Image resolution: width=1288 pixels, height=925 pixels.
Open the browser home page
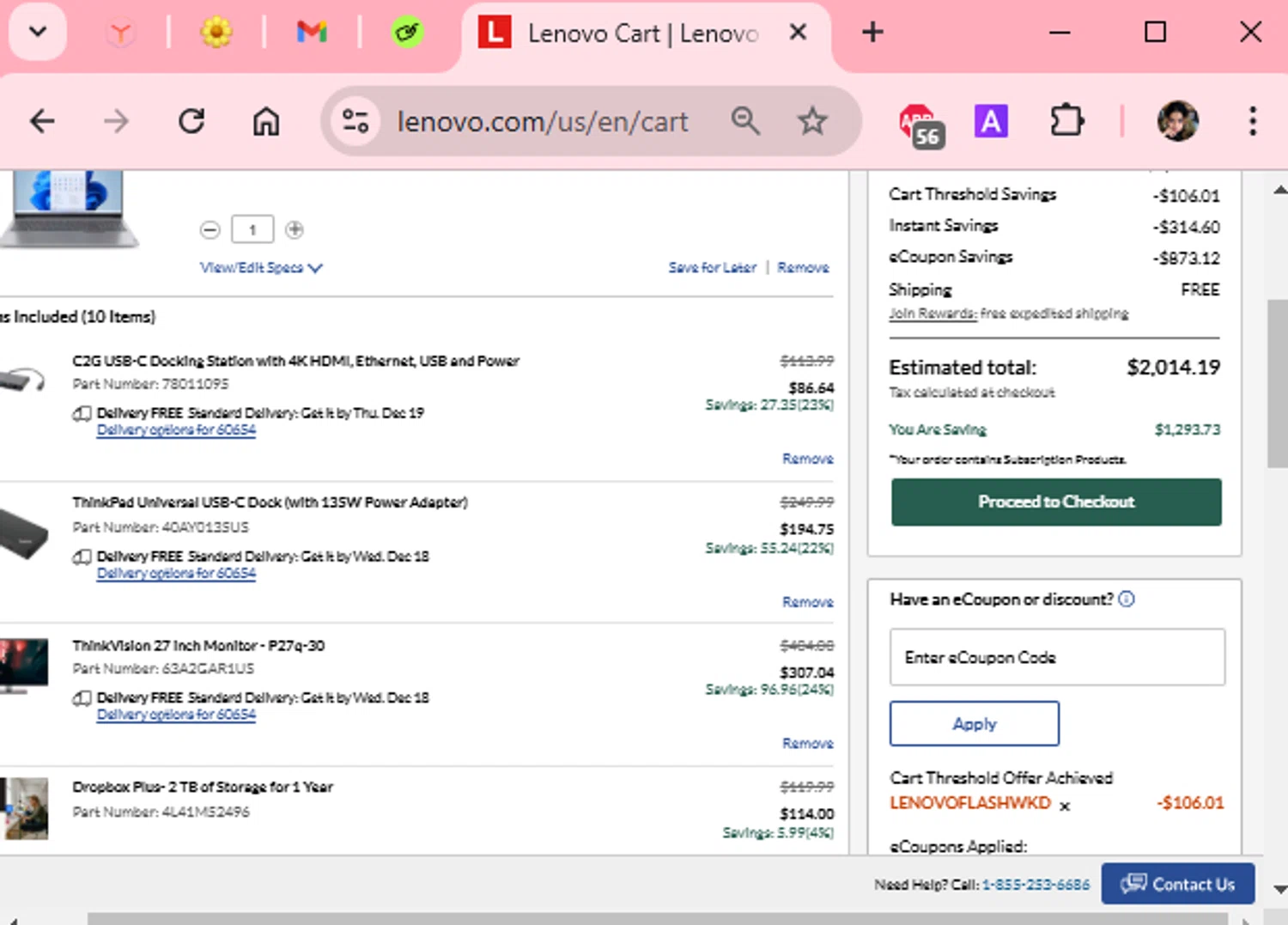[x=265, y=121]
